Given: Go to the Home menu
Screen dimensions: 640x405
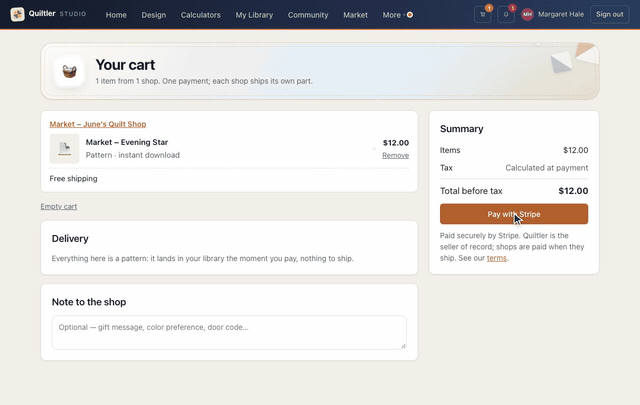Looking at the screenshot, I should (x=116, y=15).
